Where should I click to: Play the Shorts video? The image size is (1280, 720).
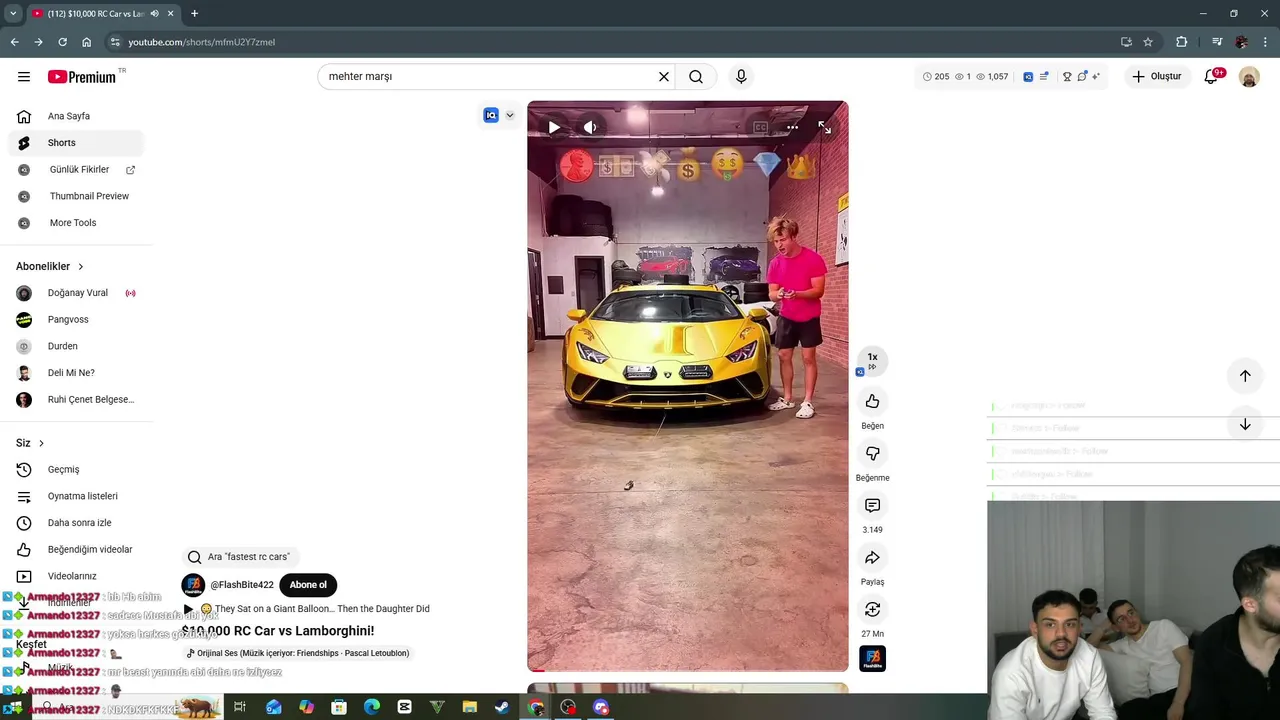coord(554,127)
